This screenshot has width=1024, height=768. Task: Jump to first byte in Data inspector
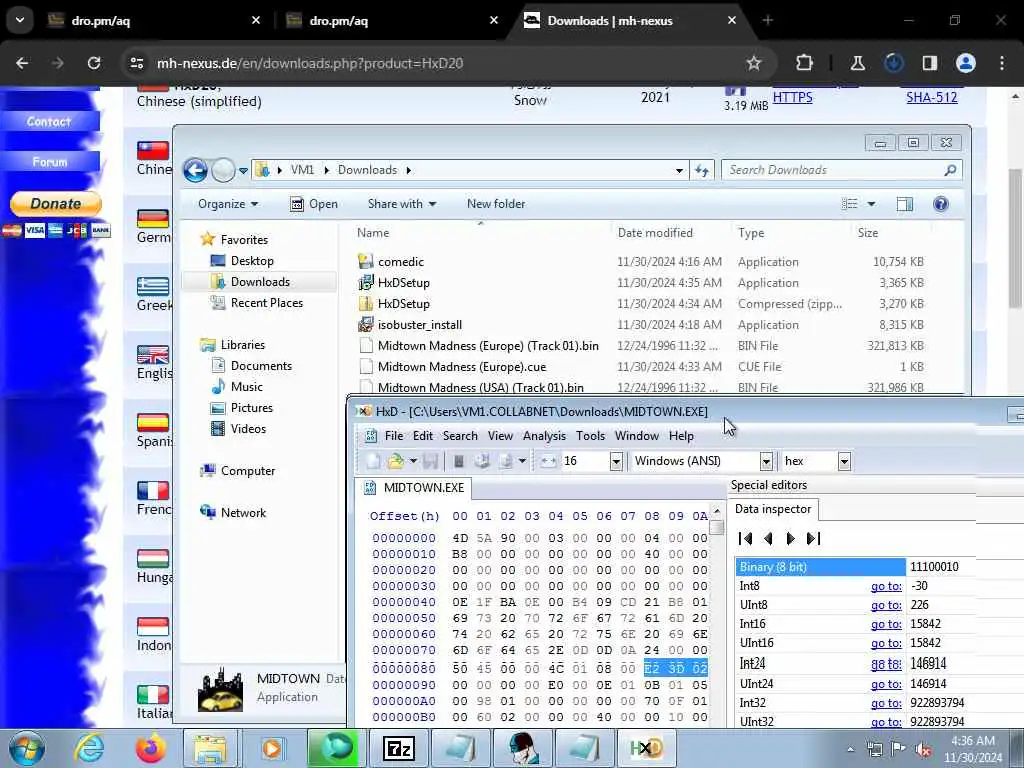click(x=745, y=538)
